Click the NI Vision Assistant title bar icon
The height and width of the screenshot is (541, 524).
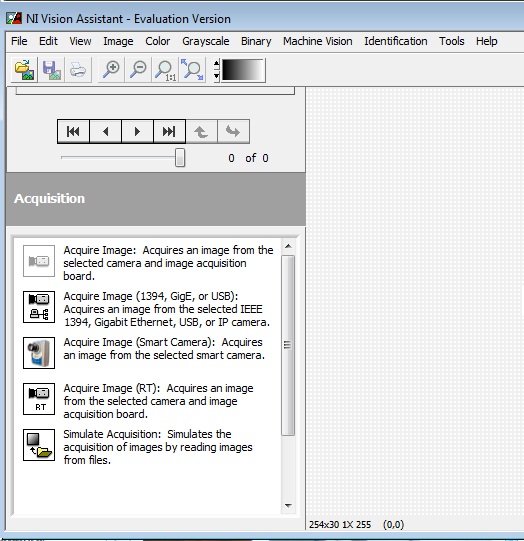[x=14, y=18]
